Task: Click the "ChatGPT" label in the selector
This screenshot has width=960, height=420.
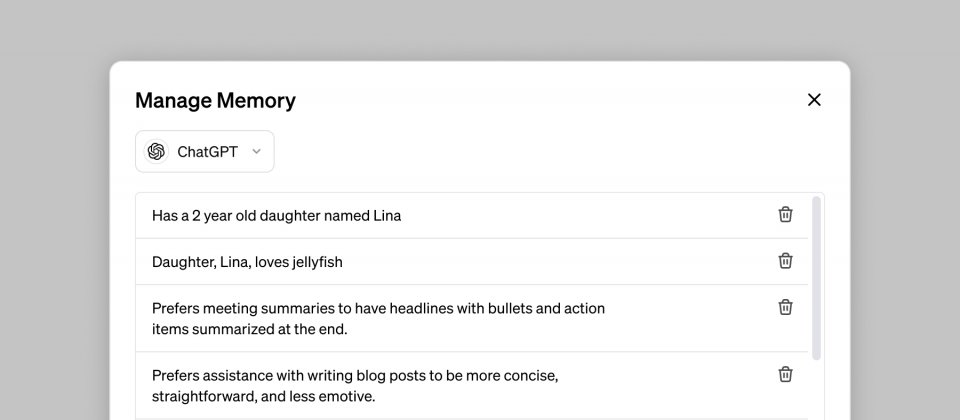Action: pyautogui.click(x=208, y=152)
